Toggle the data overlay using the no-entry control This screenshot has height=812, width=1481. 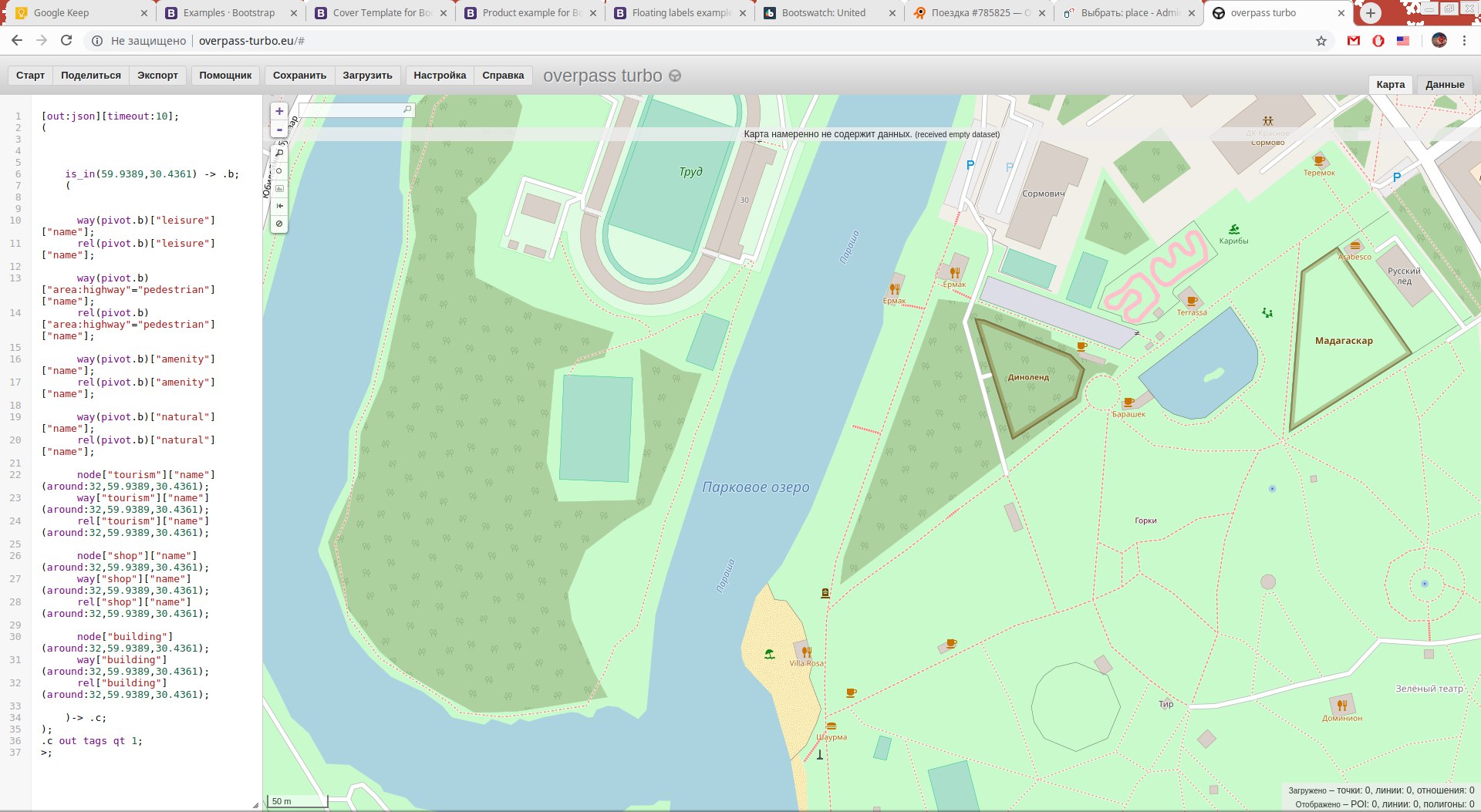point(279,224)
